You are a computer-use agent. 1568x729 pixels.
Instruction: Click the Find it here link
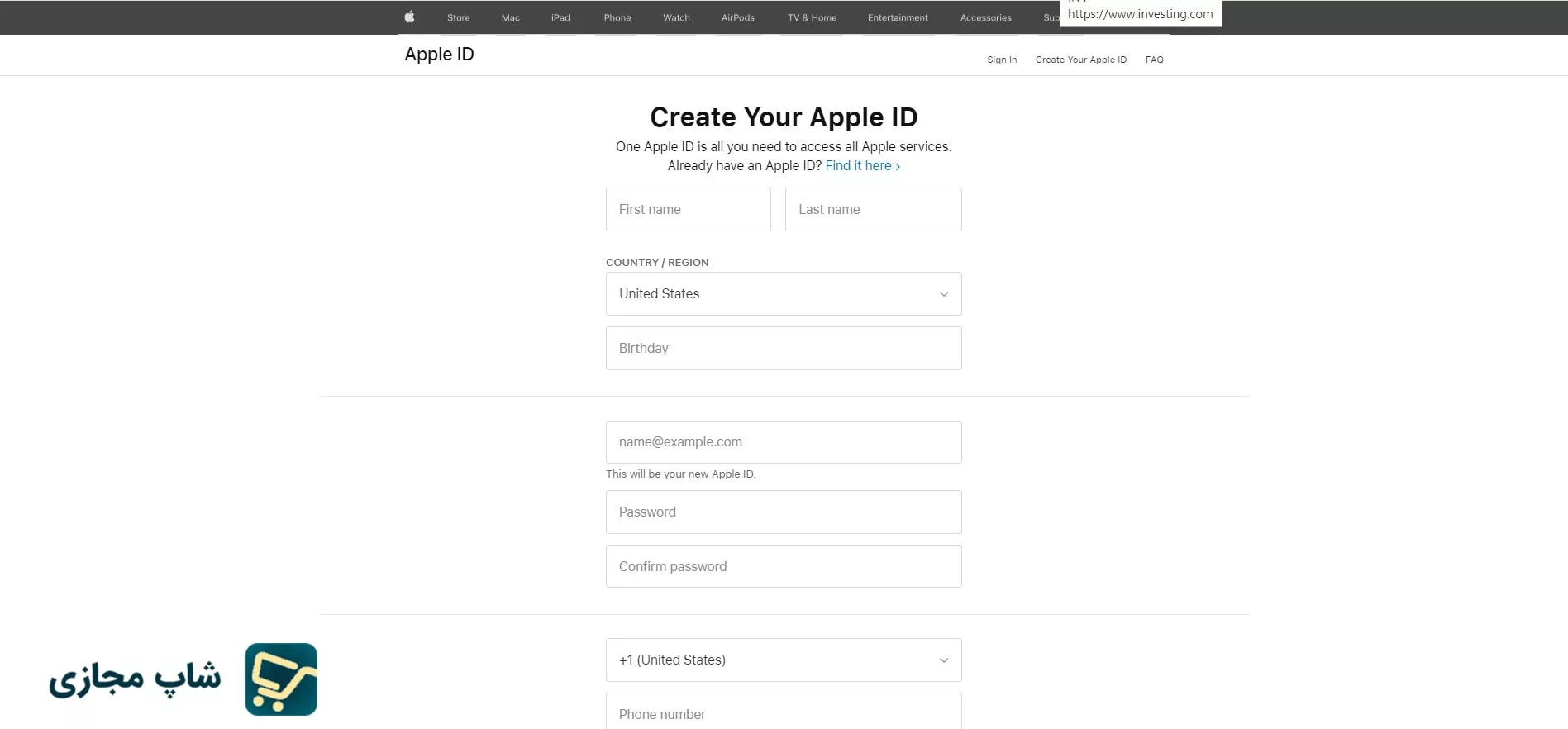[x=862, y=165]
